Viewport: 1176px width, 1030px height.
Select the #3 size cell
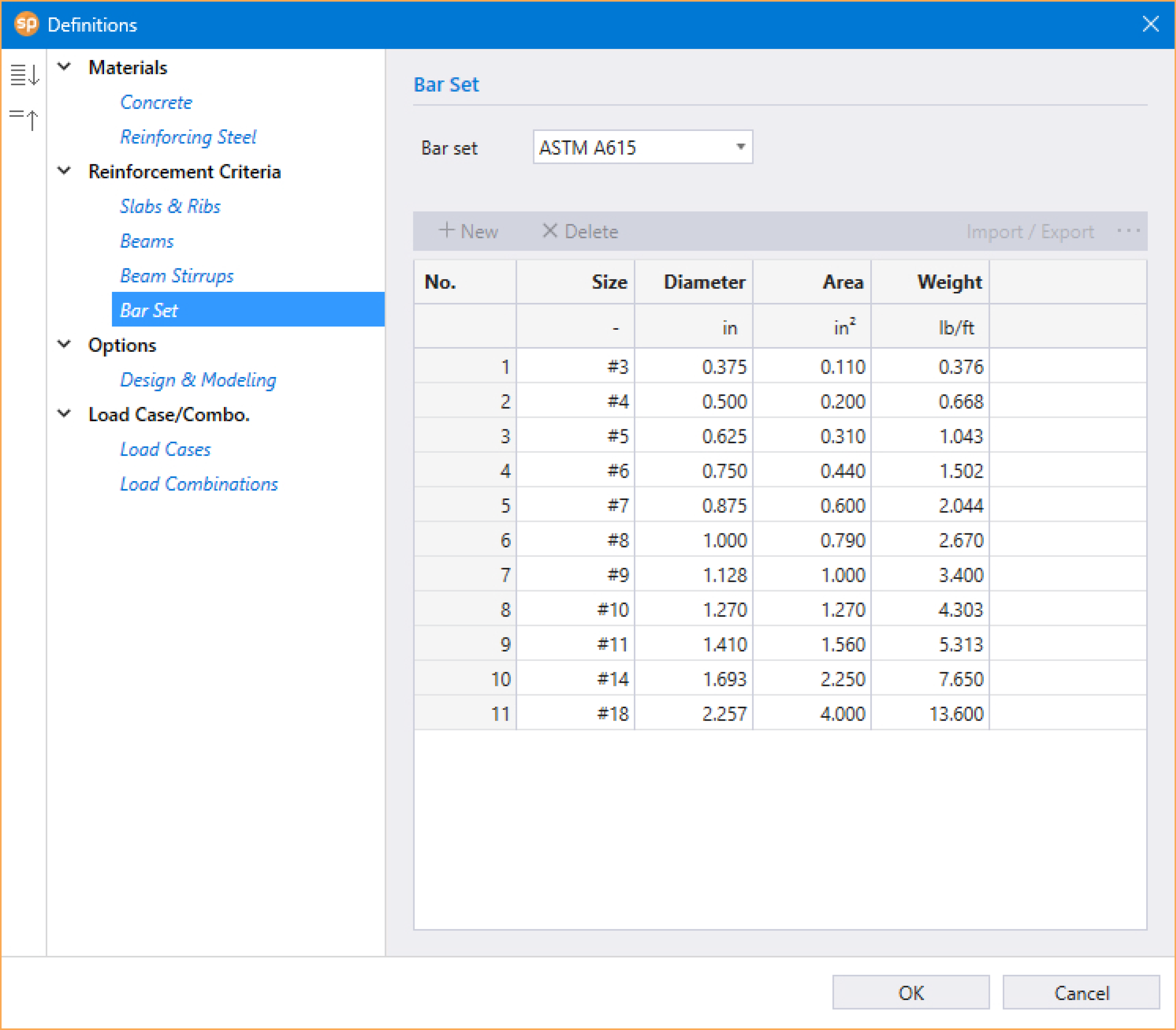point(576,366)
